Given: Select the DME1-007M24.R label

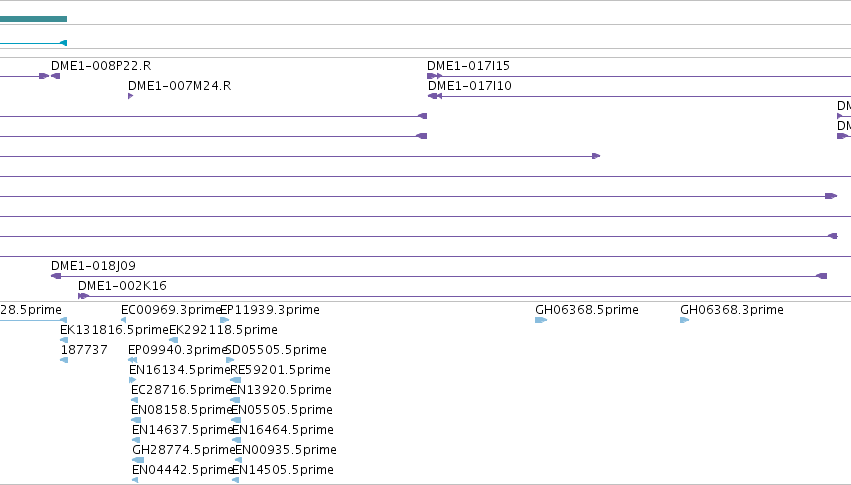Looking at the screenshot, I should click(180, 86).
